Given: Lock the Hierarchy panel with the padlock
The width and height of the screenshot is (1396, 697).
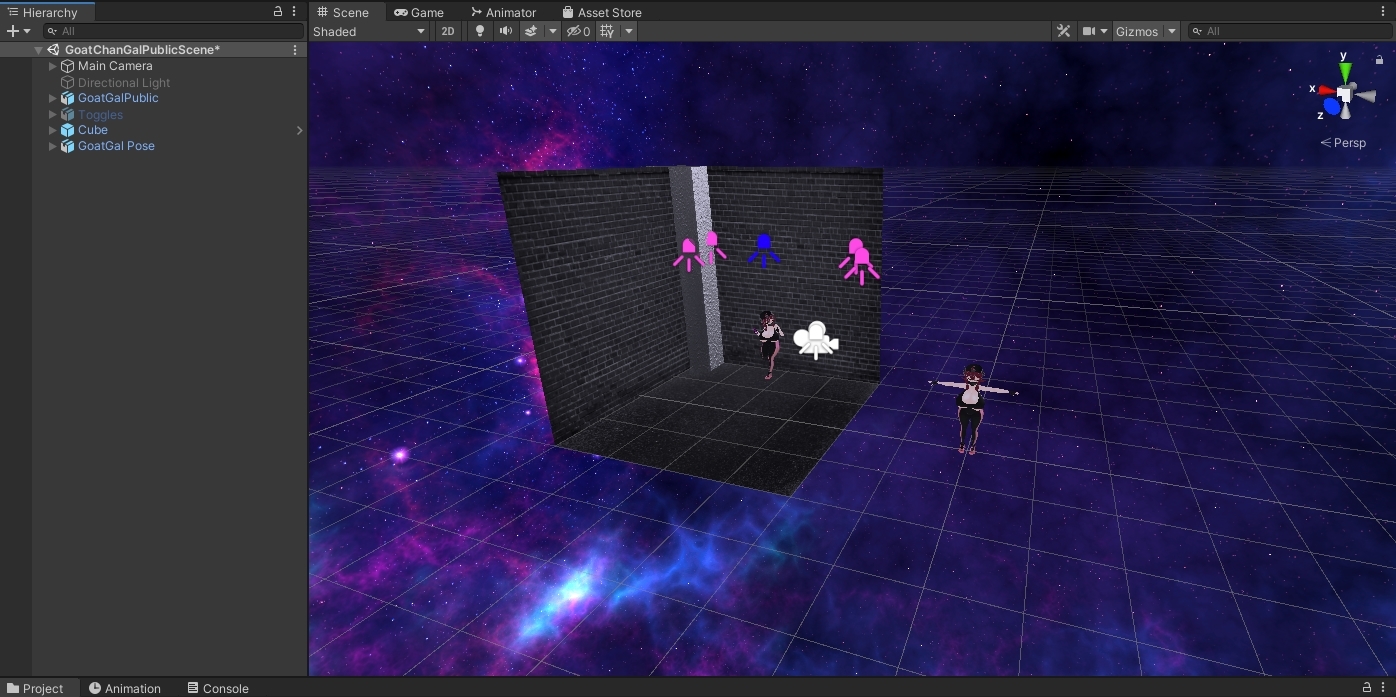Looking at the screenshot, I should pos(278,12).
